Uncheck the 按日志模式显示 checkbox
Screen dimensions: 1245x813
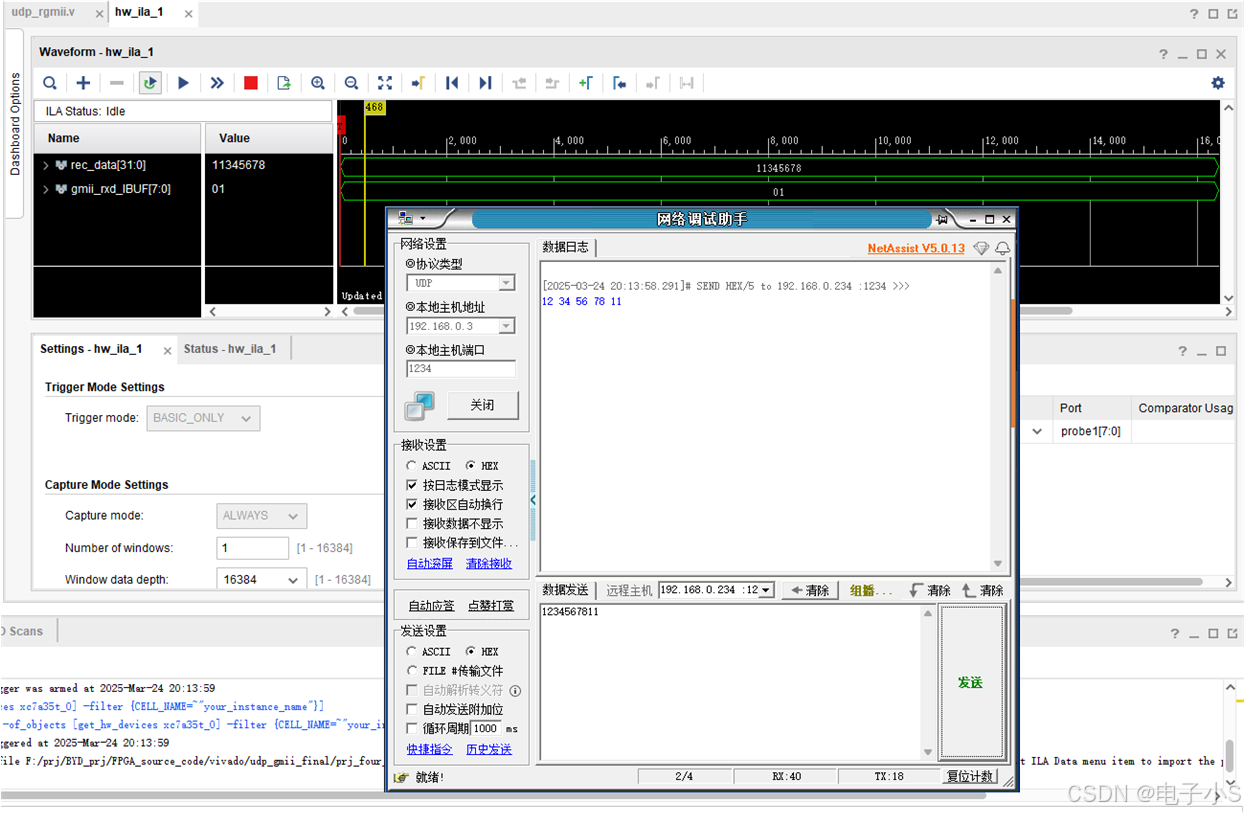click(412, 485)
